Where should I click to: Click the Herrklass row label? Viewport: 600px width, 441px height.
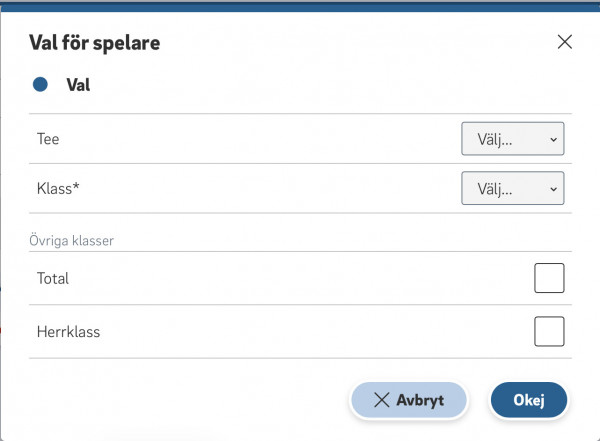click(x=68, y=331)
